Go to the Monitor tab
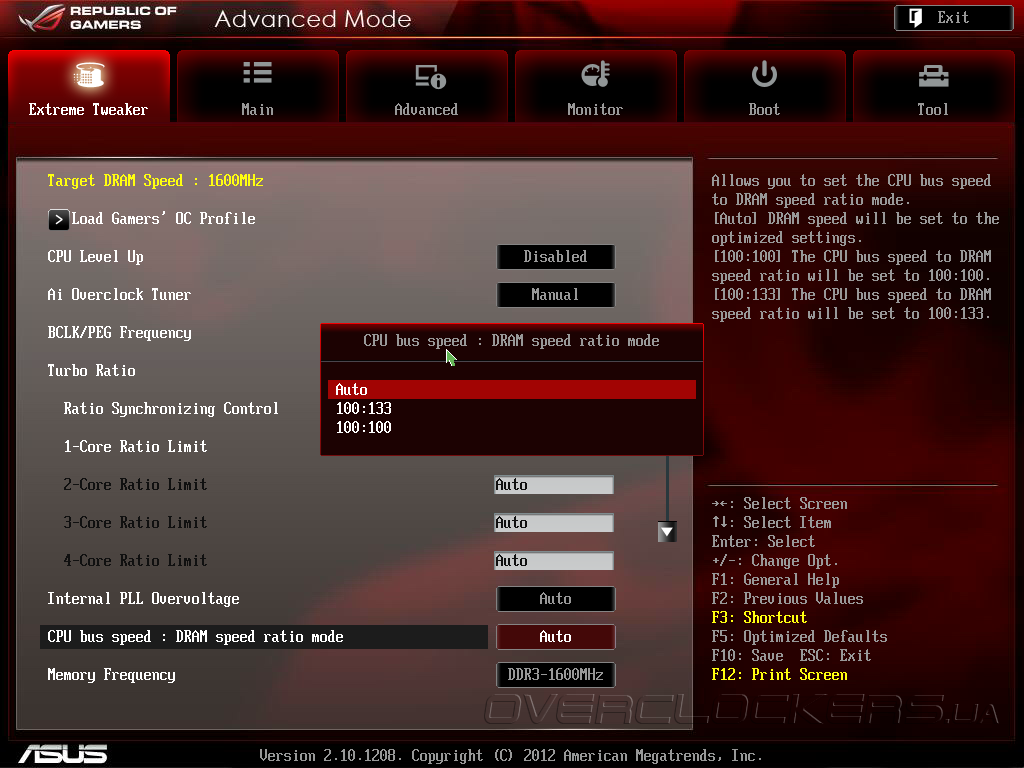1024x768 pixels. [595, 86]
